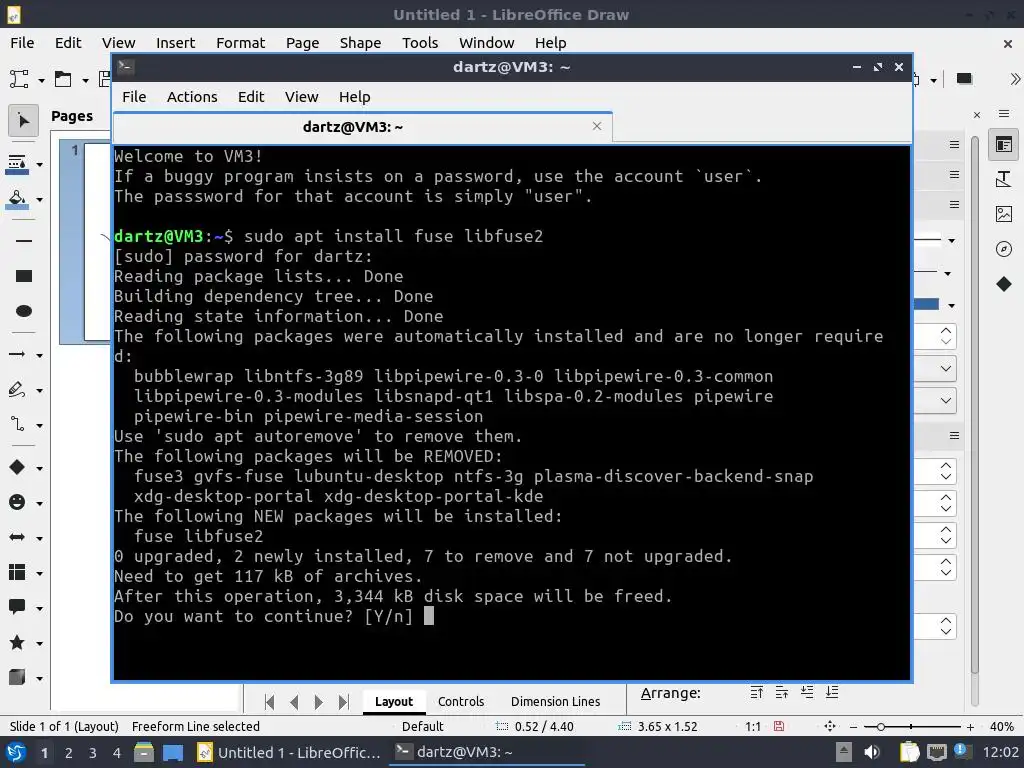Open the volume control in the system tray
The height and width of the screenshot is (768, 1024).
(x=872, y=752)
